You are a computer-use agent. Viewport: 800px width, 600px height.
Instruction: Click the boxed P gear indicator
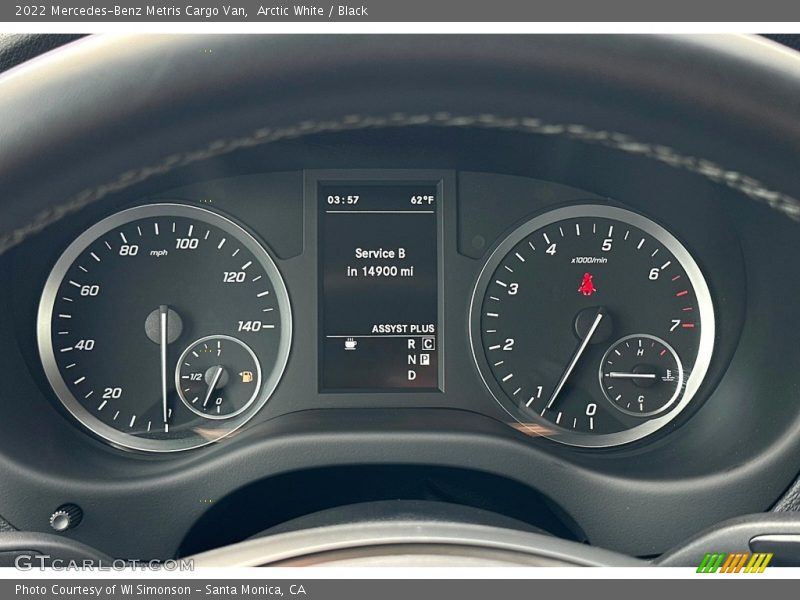pyautogui.click(x=424, y=360)
